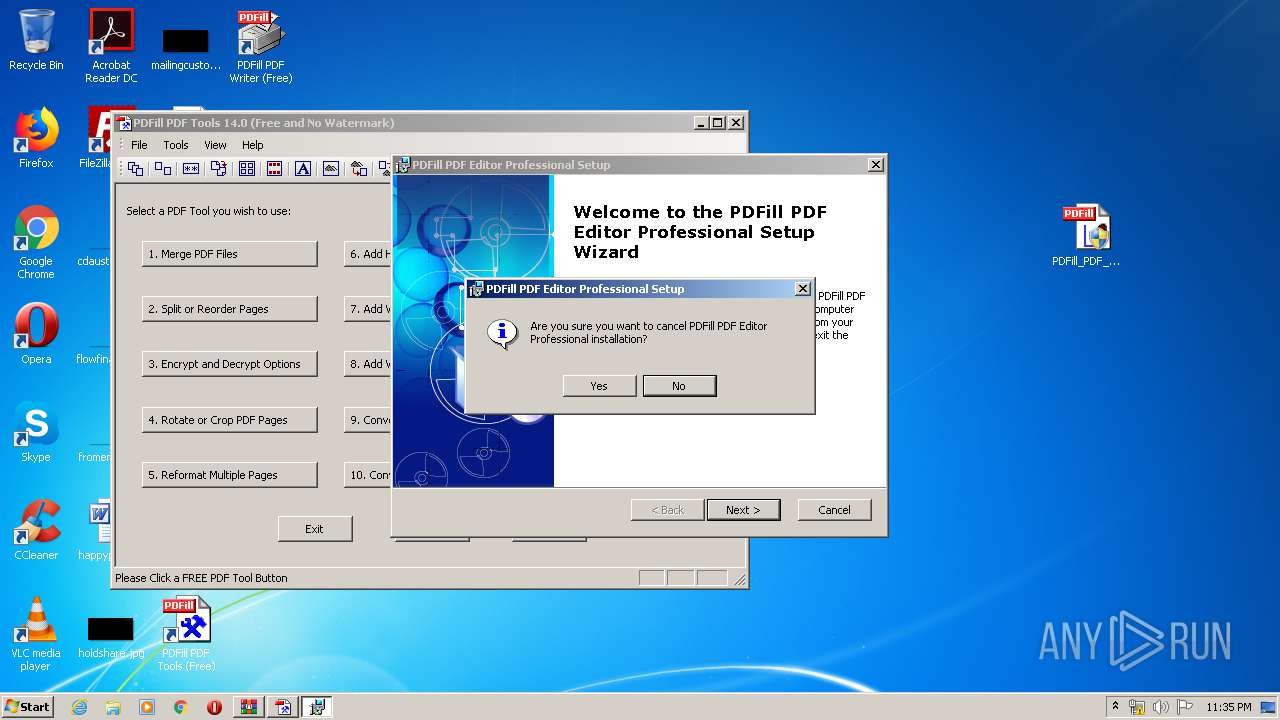This screenshot has height=720, width=1280.
Task: Open Windows Explorer folder from taskbar
Action: pyautogui.click(x=113, y=707)
